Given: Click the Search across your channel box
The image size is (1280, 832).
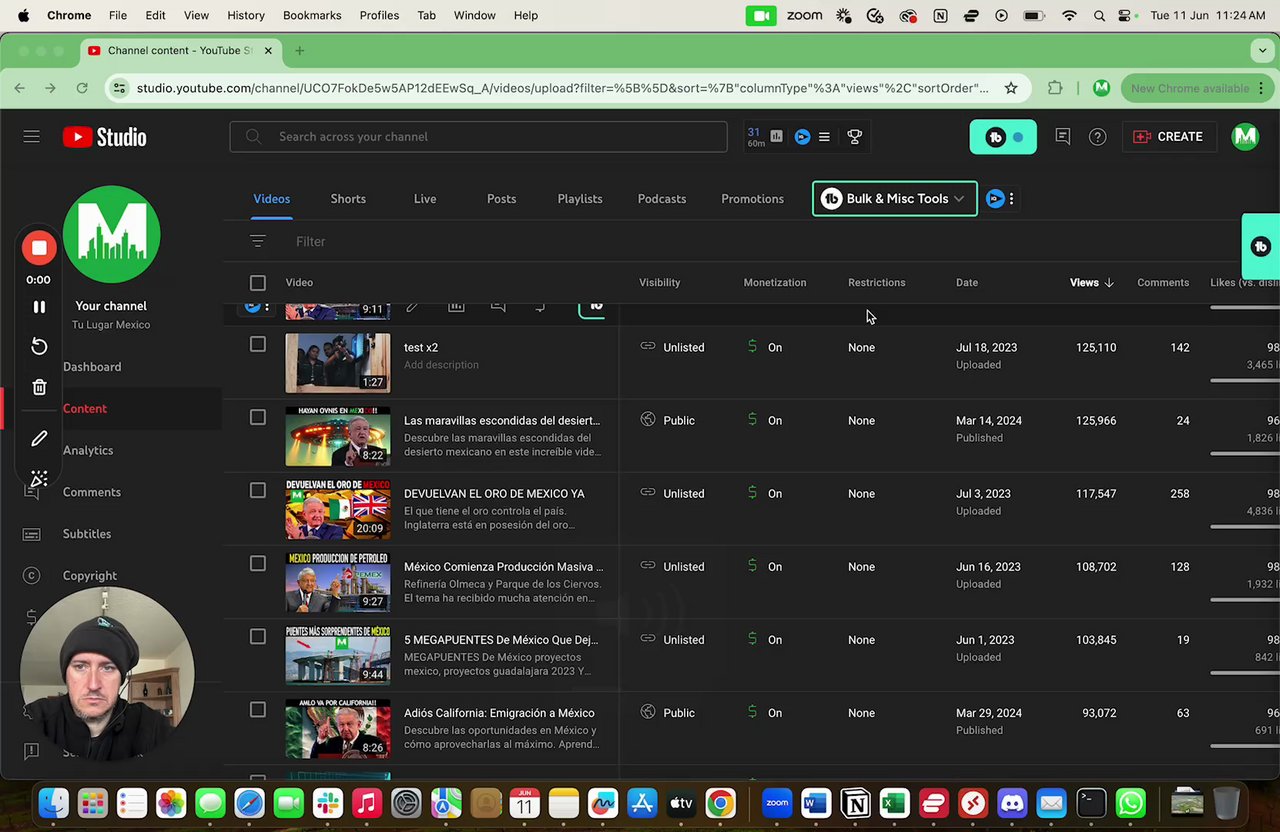Looking at the screenshot, I should 478,137.
